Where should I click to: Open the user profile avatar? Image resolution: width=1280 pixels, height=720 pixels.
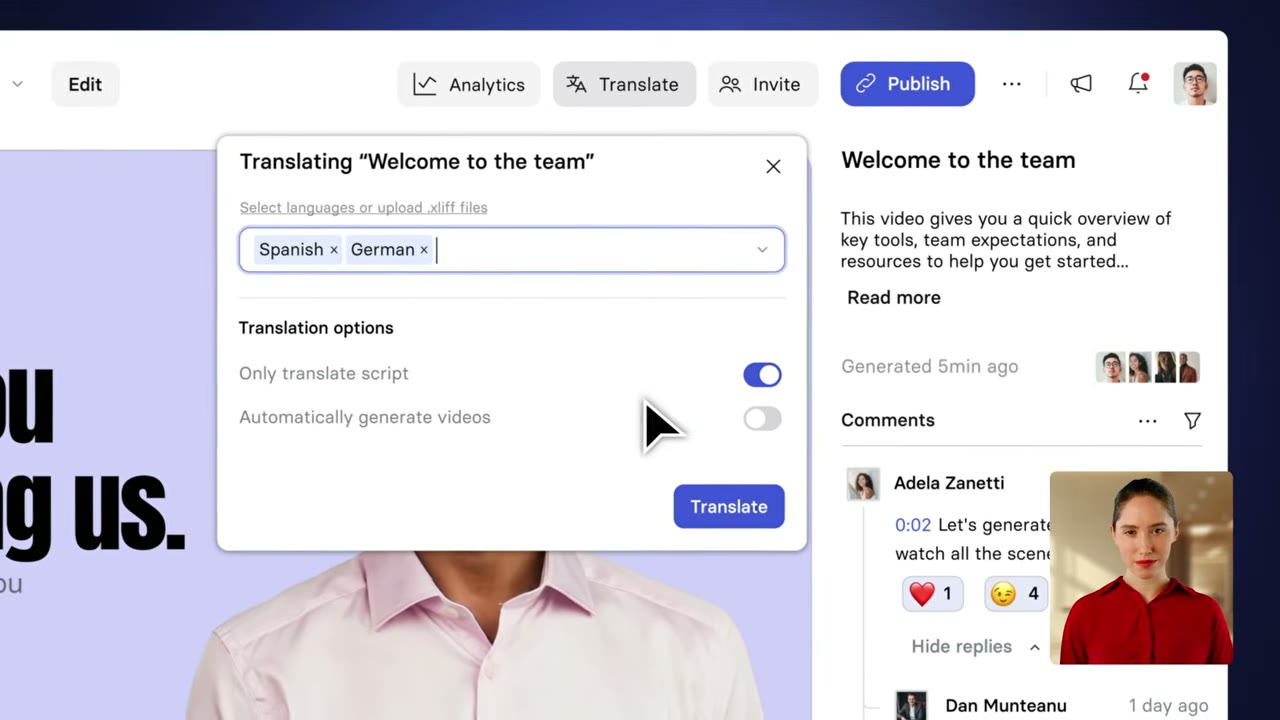[x=1195, y=84]
